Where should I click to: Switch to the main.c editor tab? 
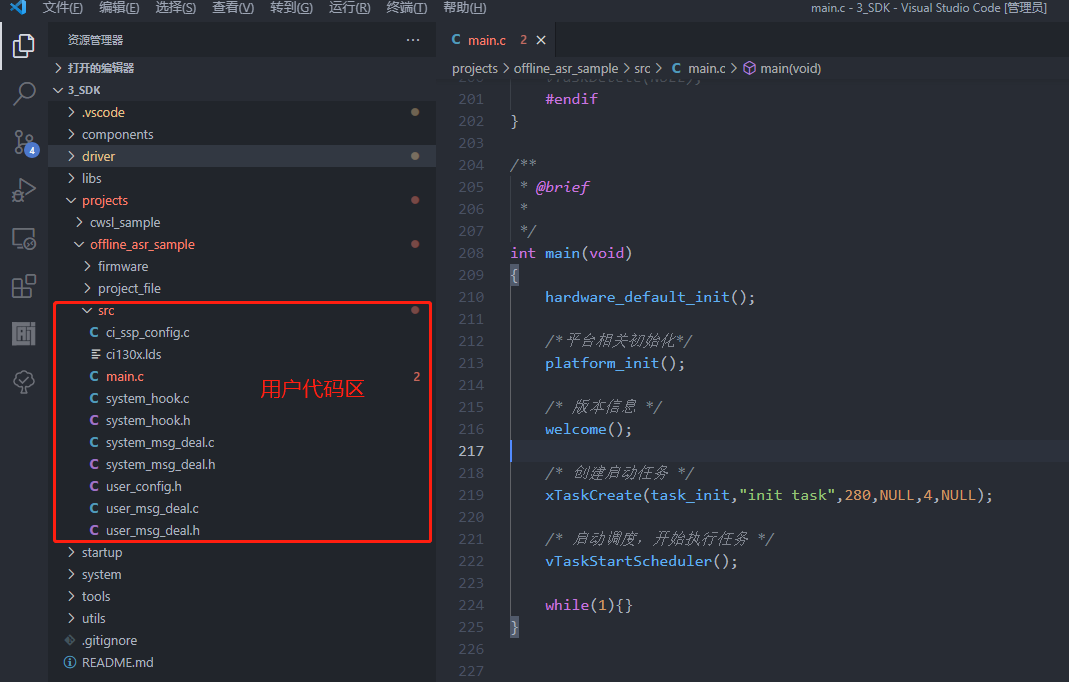(486, 40)
